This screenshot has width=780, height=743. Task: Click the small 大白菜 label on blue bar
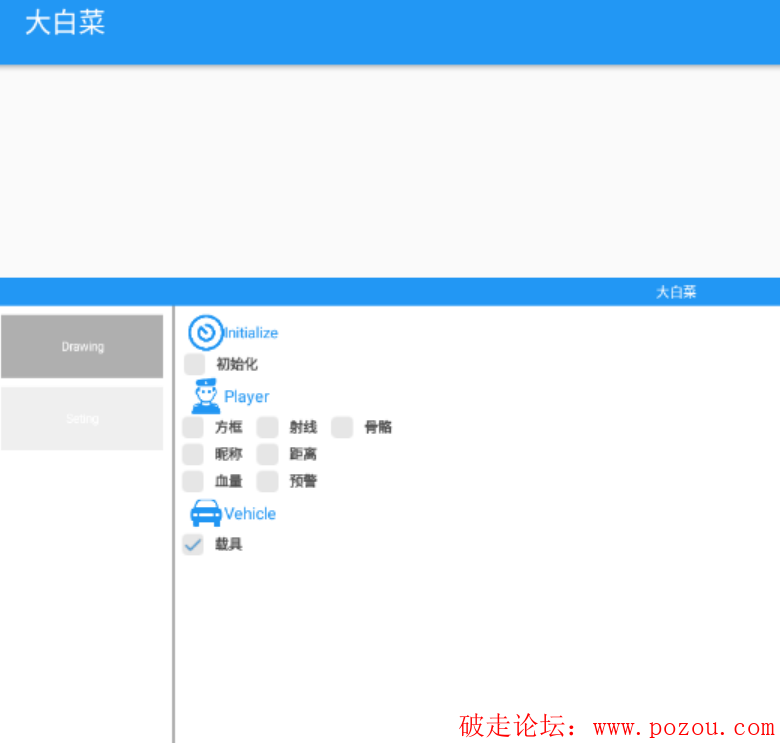pos(676,292)
